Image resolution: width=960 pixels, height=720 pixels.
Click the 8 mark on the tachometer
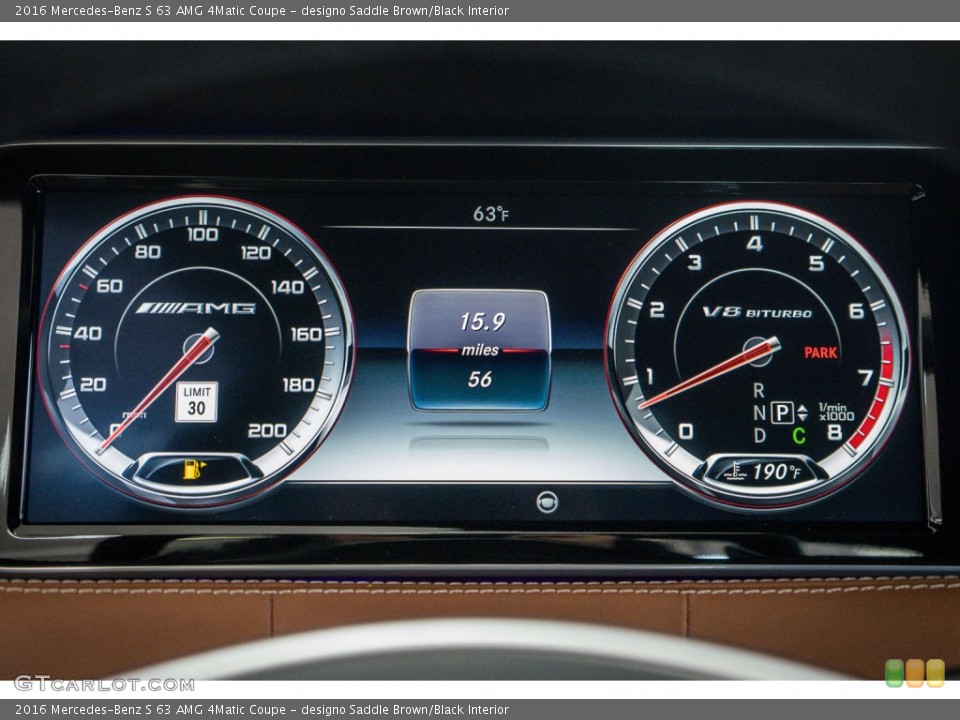(x=834, y=432)
